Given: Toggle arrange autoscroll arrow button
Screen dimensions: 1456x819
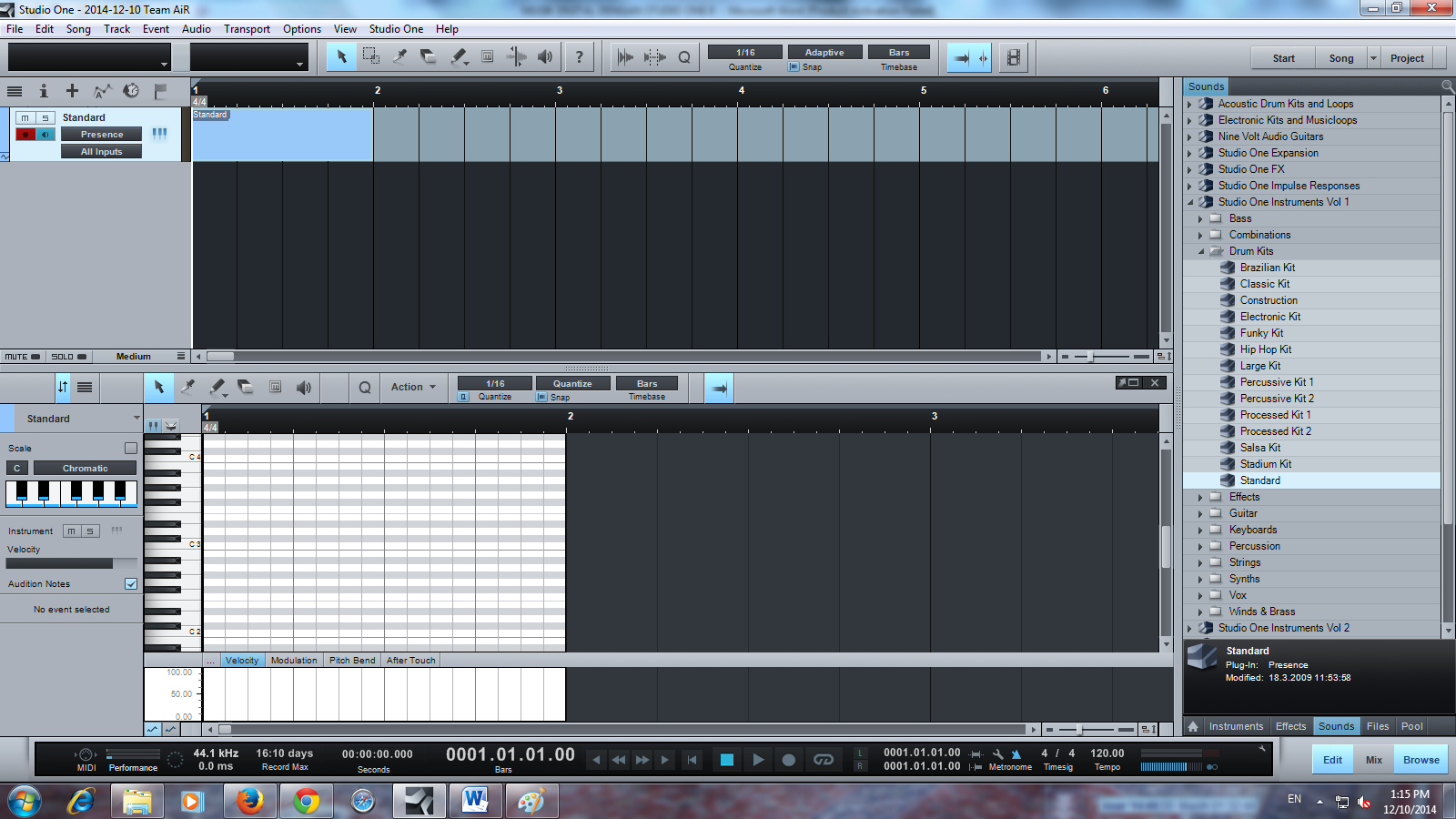Looking at the screenshot, I should click(x=961, y=57).
